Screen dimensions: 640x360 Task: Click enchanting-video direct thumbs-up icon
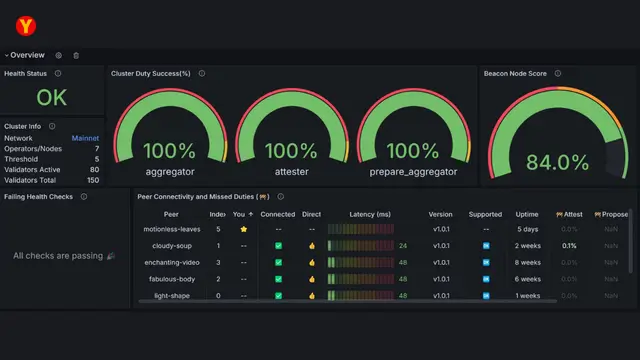[312, 262]
